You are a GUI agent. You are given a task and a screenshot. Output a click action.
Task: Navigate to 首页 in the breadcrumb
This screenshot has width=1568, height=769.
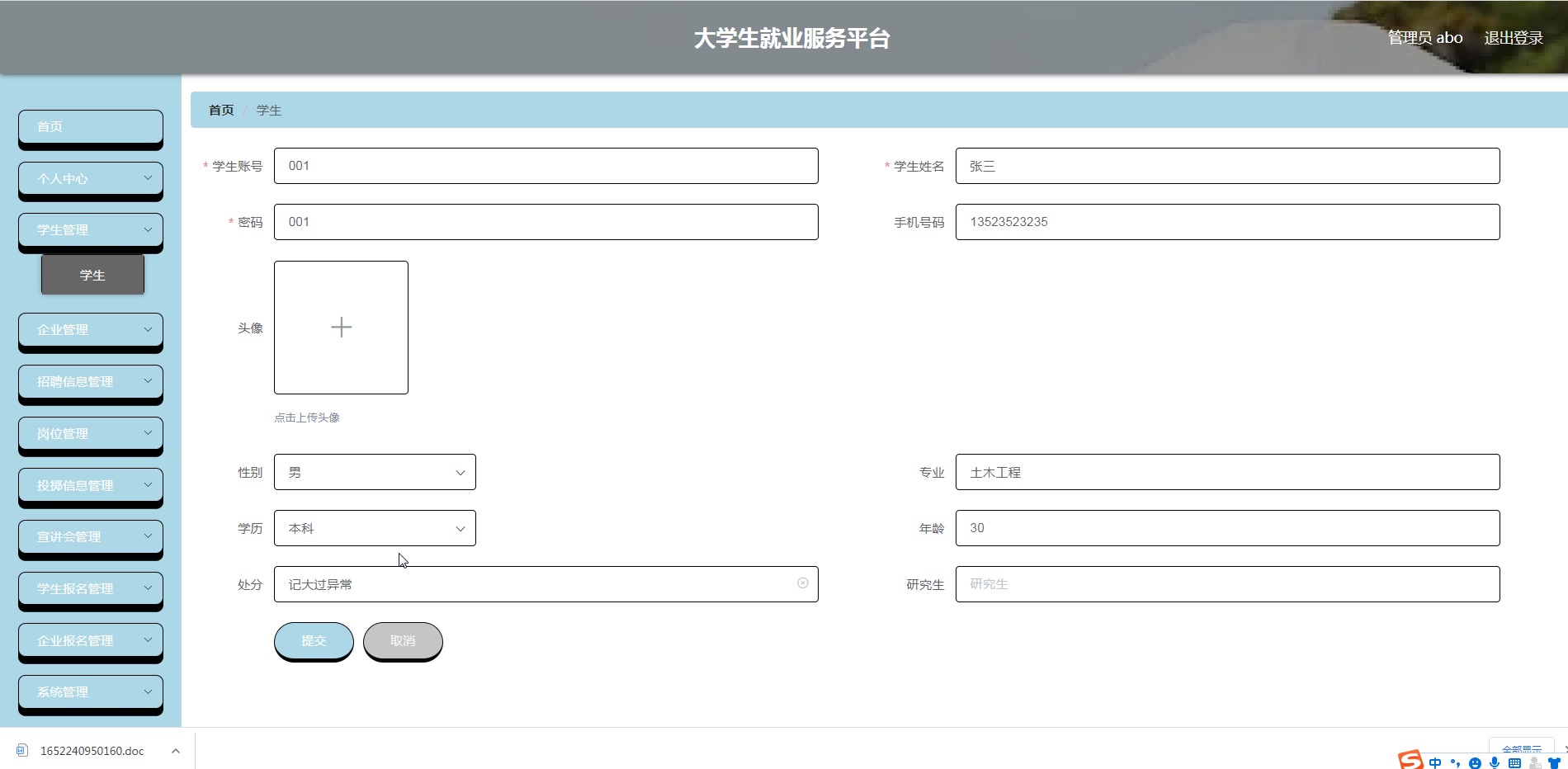[x=220, y=109]
